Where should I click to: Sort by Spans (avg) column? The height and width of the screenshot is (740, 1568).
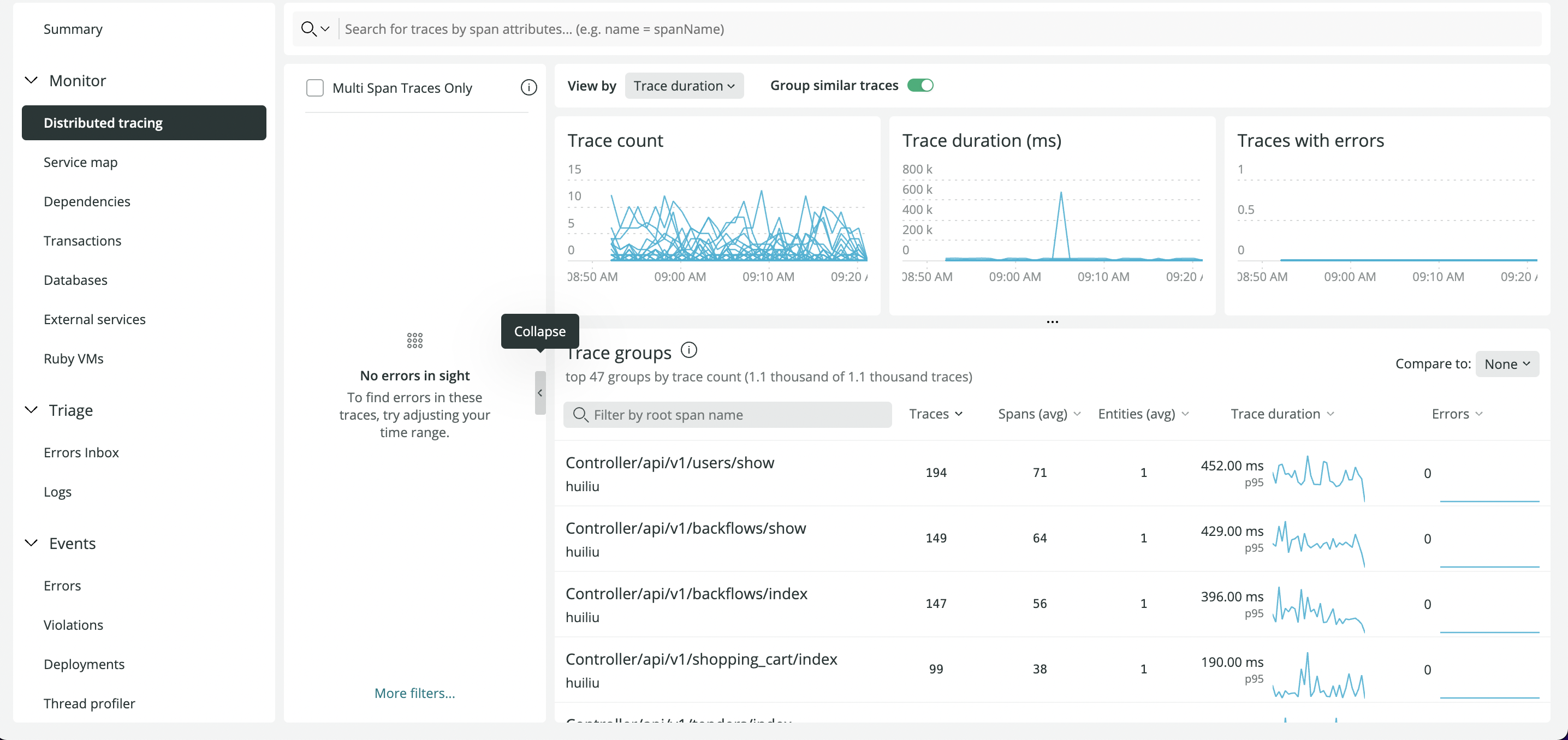point(1039,414)
